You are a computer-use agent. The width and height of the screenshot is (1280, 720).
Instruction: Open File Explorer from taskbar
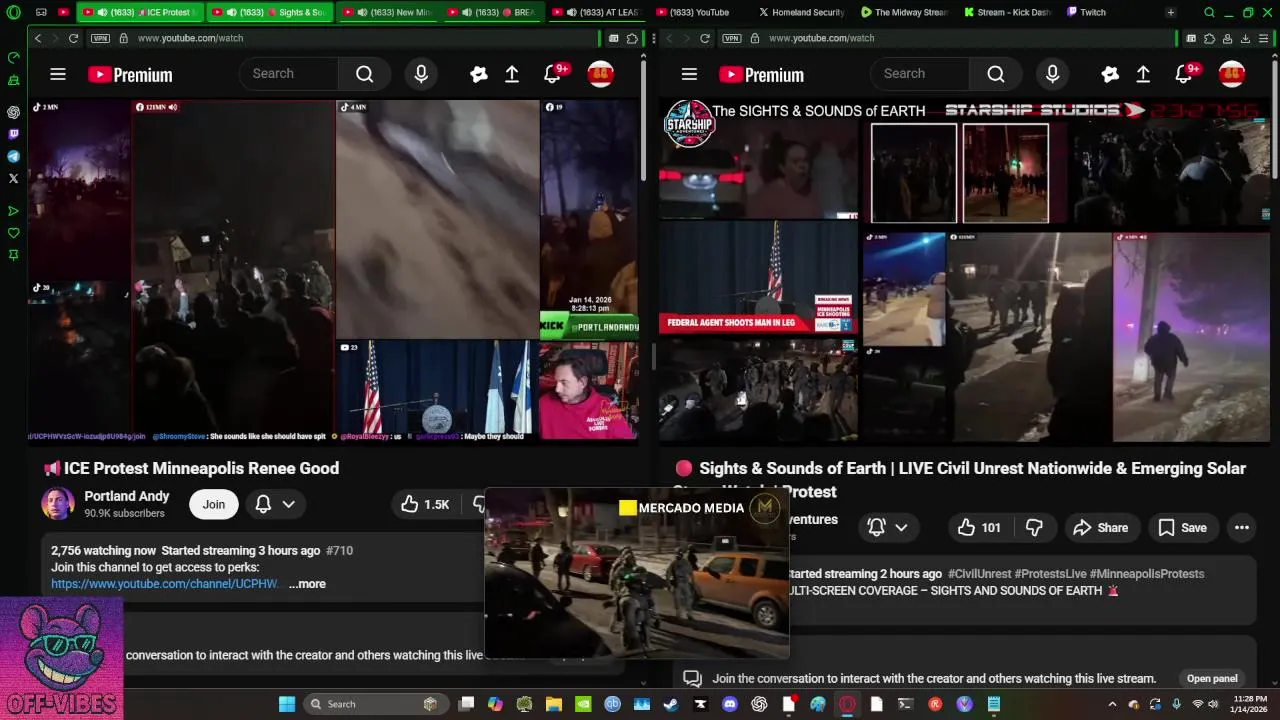pyautogui.click(x=553, y=704)
